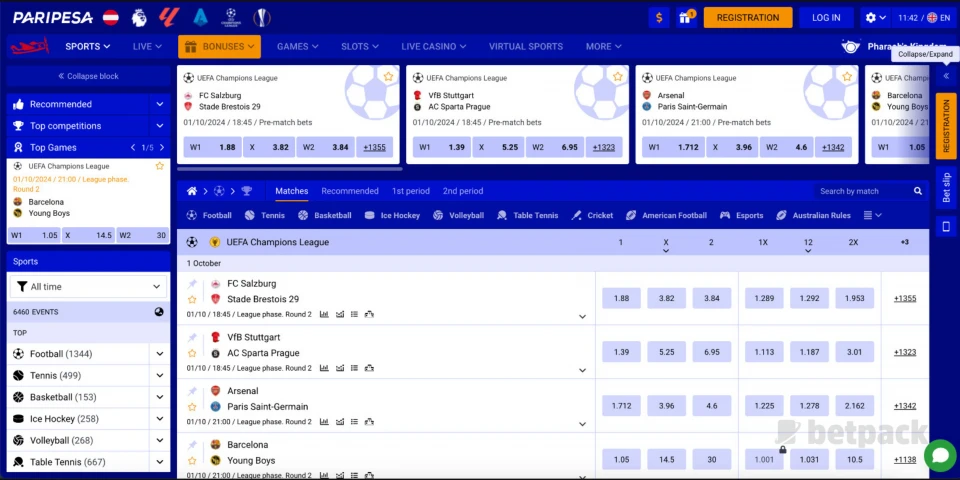The height and width of the screenshot is (480, 960).
Task: Click the dollar sign payments icon
Action: pos(658,17)
